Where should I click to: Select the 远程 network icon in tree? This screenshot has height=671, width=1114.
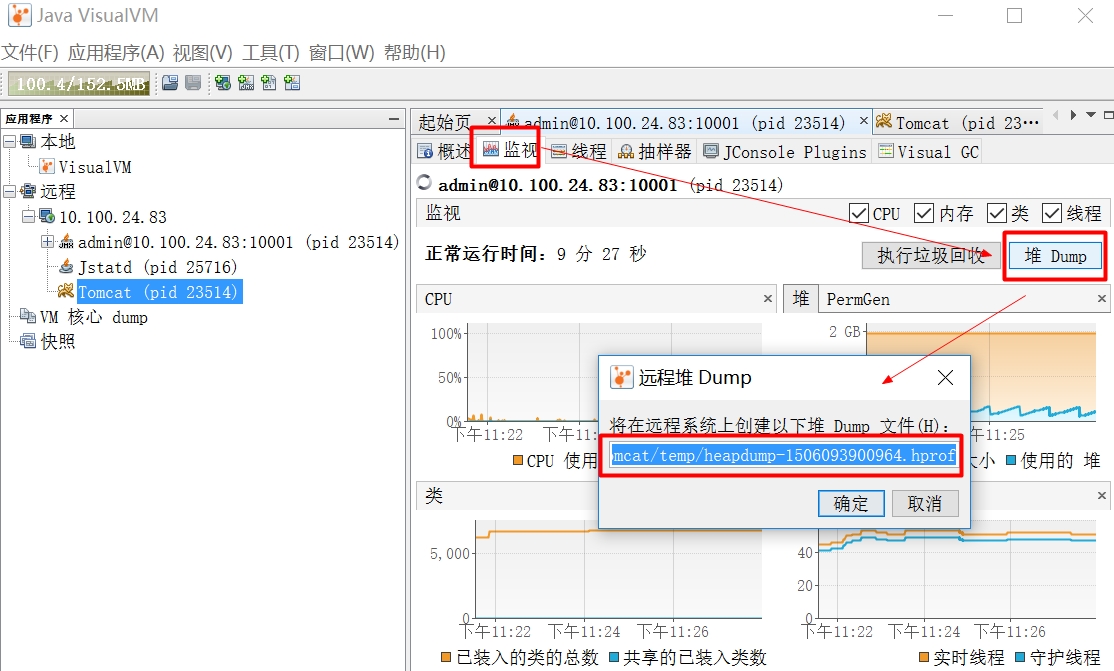tap(28, 191)
